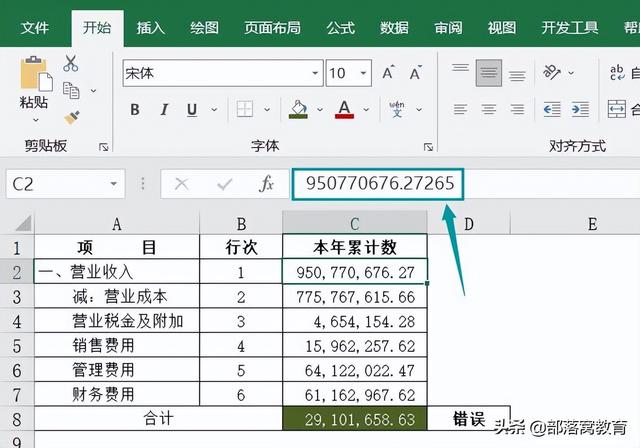Open underline style dropdown arrow
Viewport: 640px width, 448px height.
point(214,109)
